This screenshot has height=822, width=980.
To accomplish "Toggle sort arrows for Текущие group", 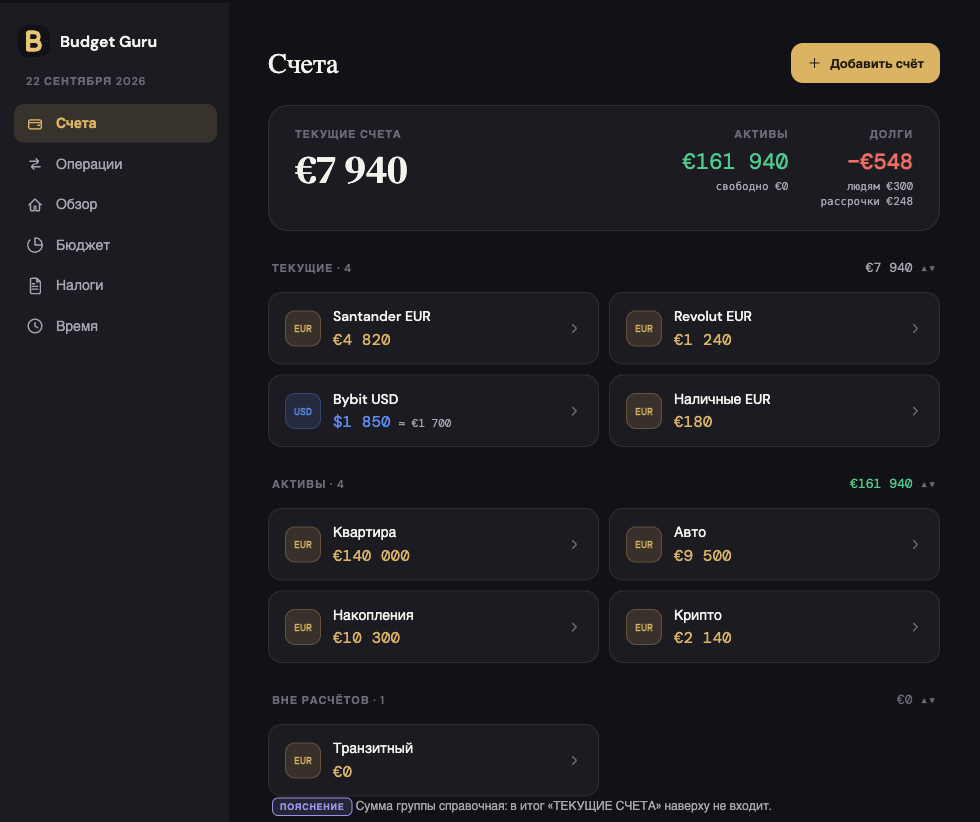I will (928, 268).
